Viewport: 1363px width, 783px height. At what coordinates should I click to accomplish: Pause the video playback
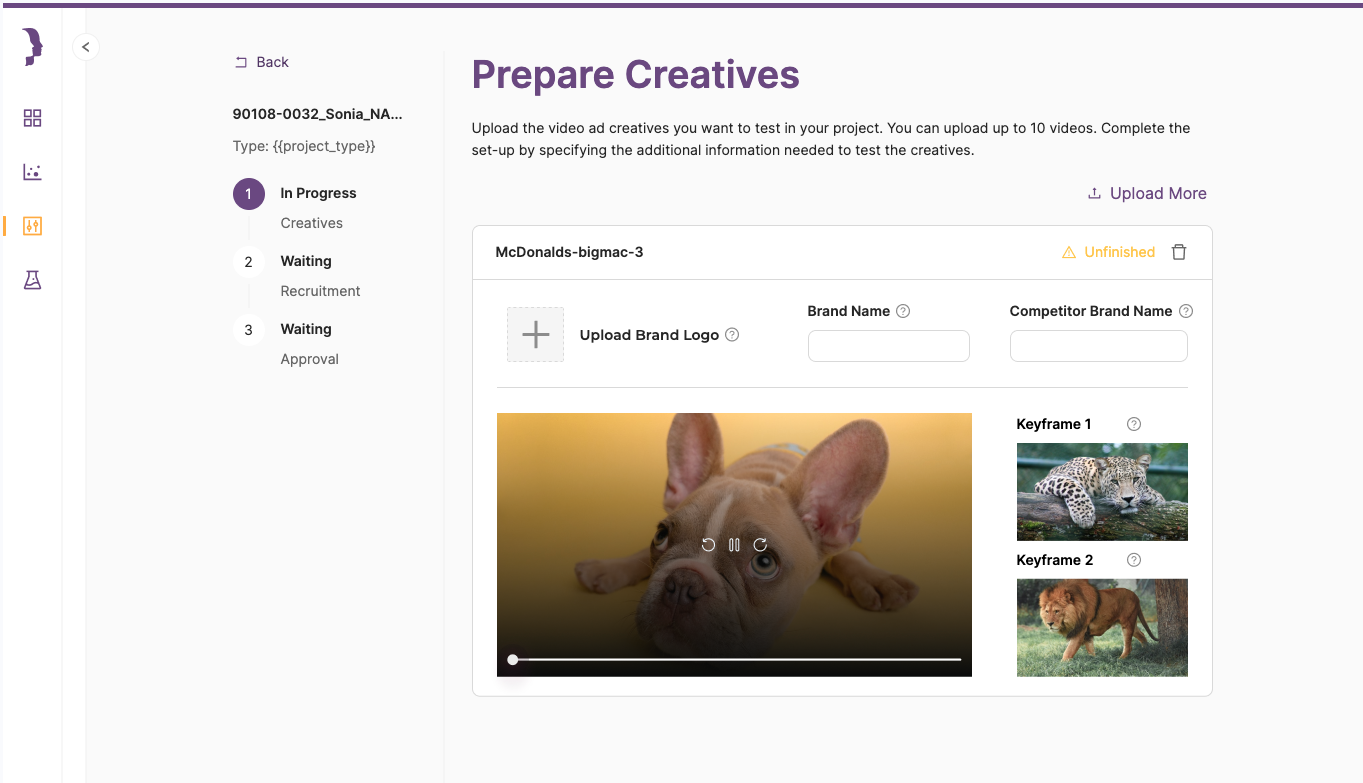tap(734, 545)
